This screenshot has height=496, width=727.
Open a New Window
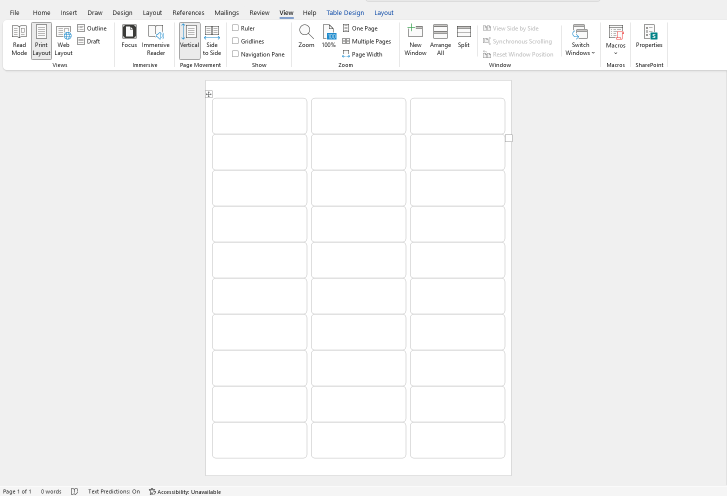click(415, 40)
